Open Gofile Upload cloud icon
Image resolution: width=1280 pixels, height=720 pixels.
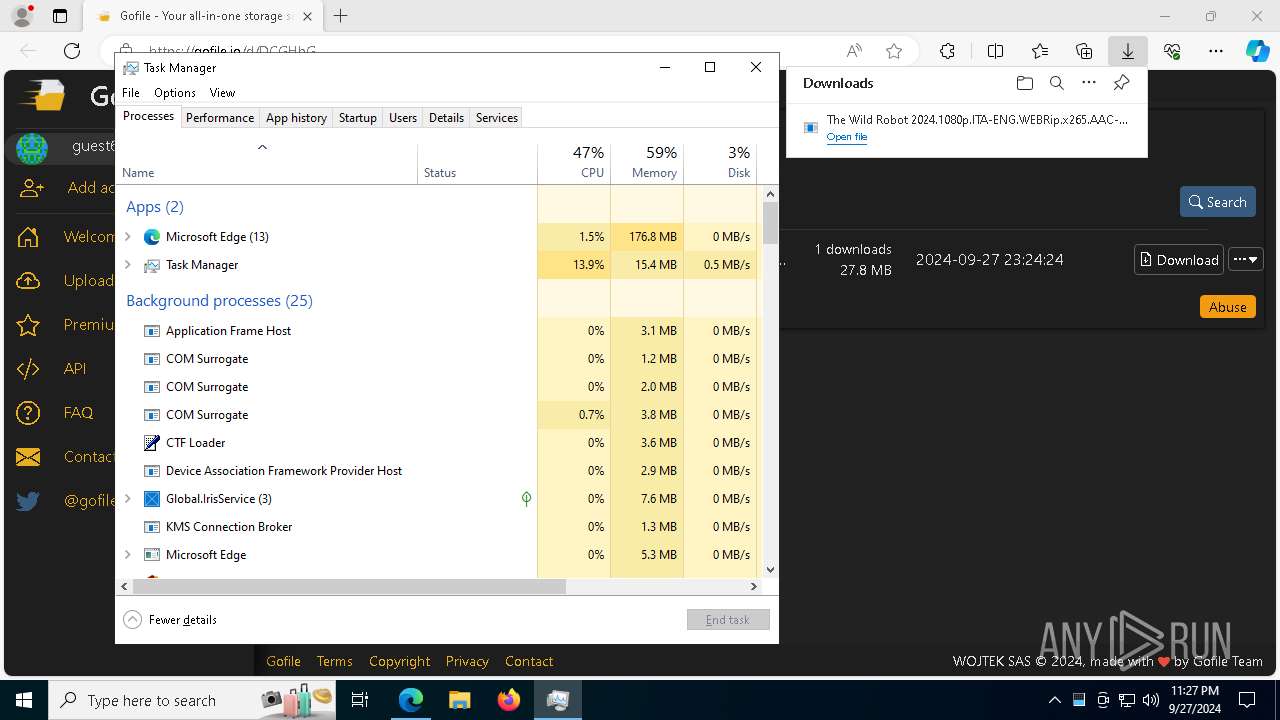pos(28,281)
